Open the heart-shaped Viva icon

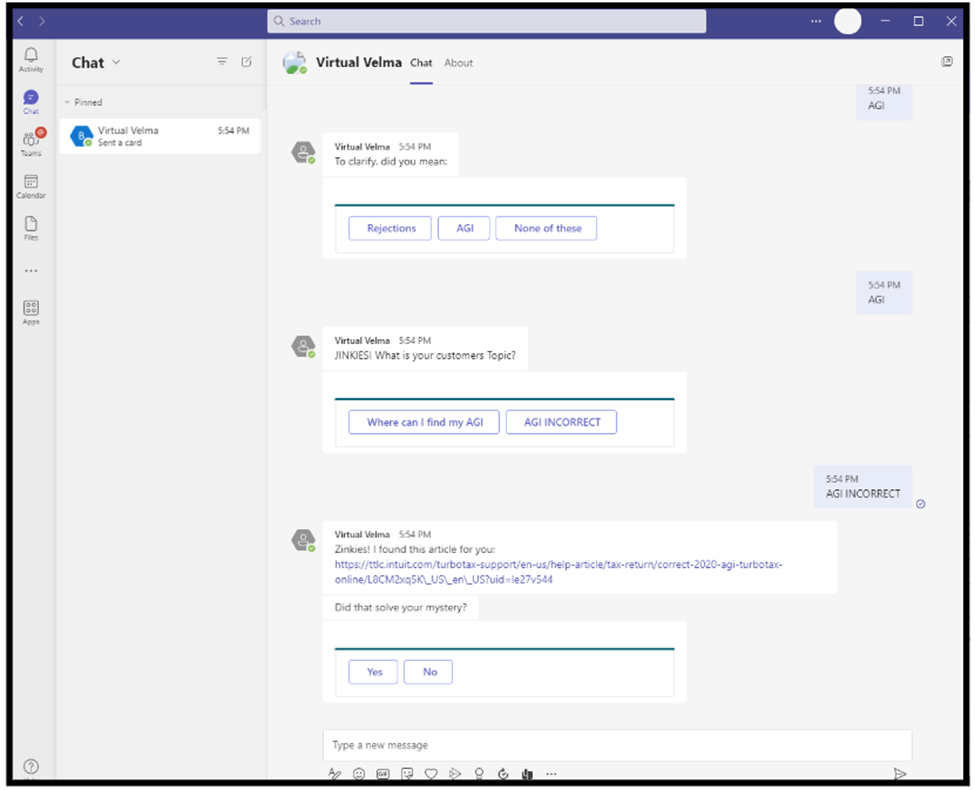431,774
